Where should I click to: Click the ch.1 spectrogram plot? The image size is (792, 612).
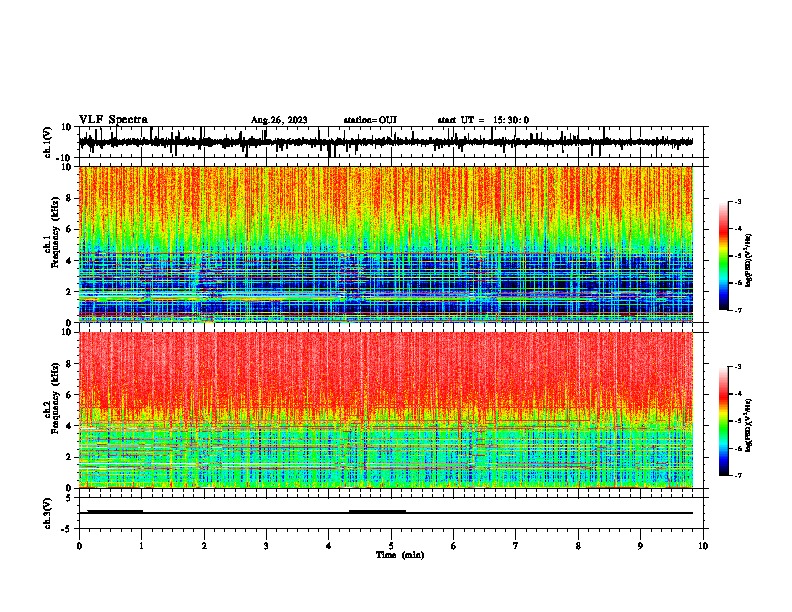[x=386, y=244]
